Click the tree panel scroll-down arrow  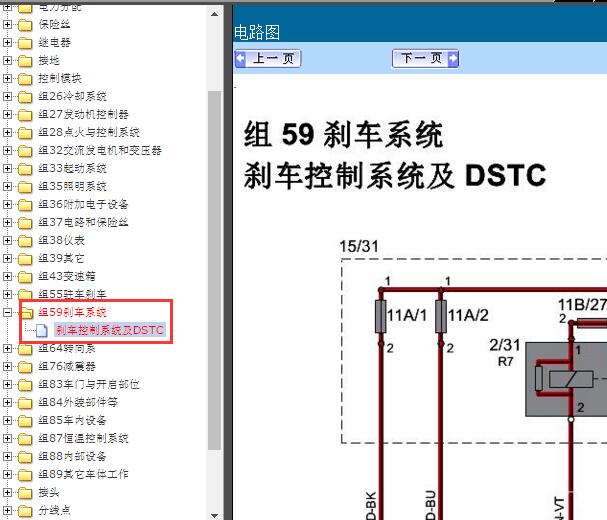click(x=214, y=515)
